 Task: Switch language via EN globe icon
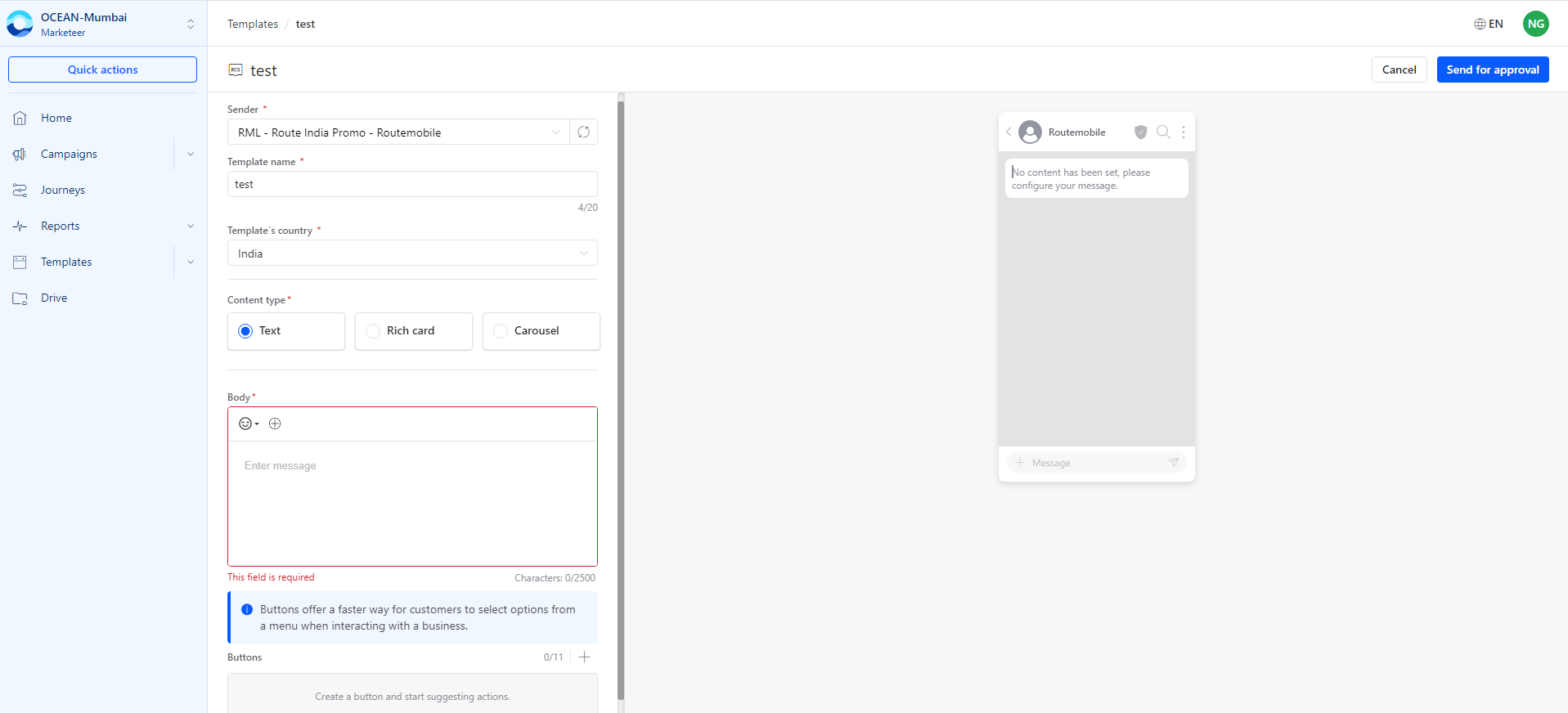(1488, 24)
